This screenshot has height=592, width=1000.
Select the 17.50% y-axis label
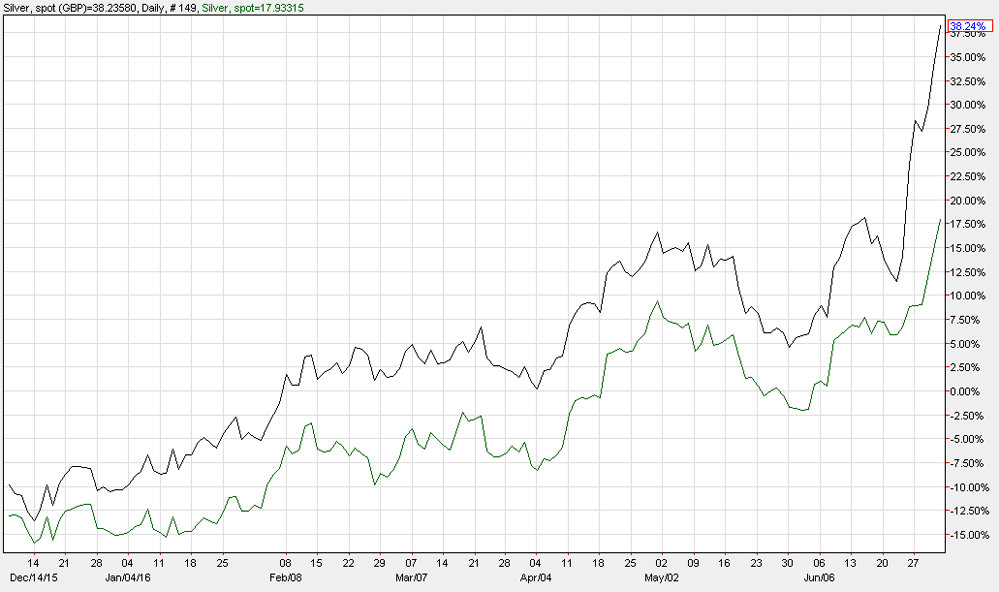point(967,225)
